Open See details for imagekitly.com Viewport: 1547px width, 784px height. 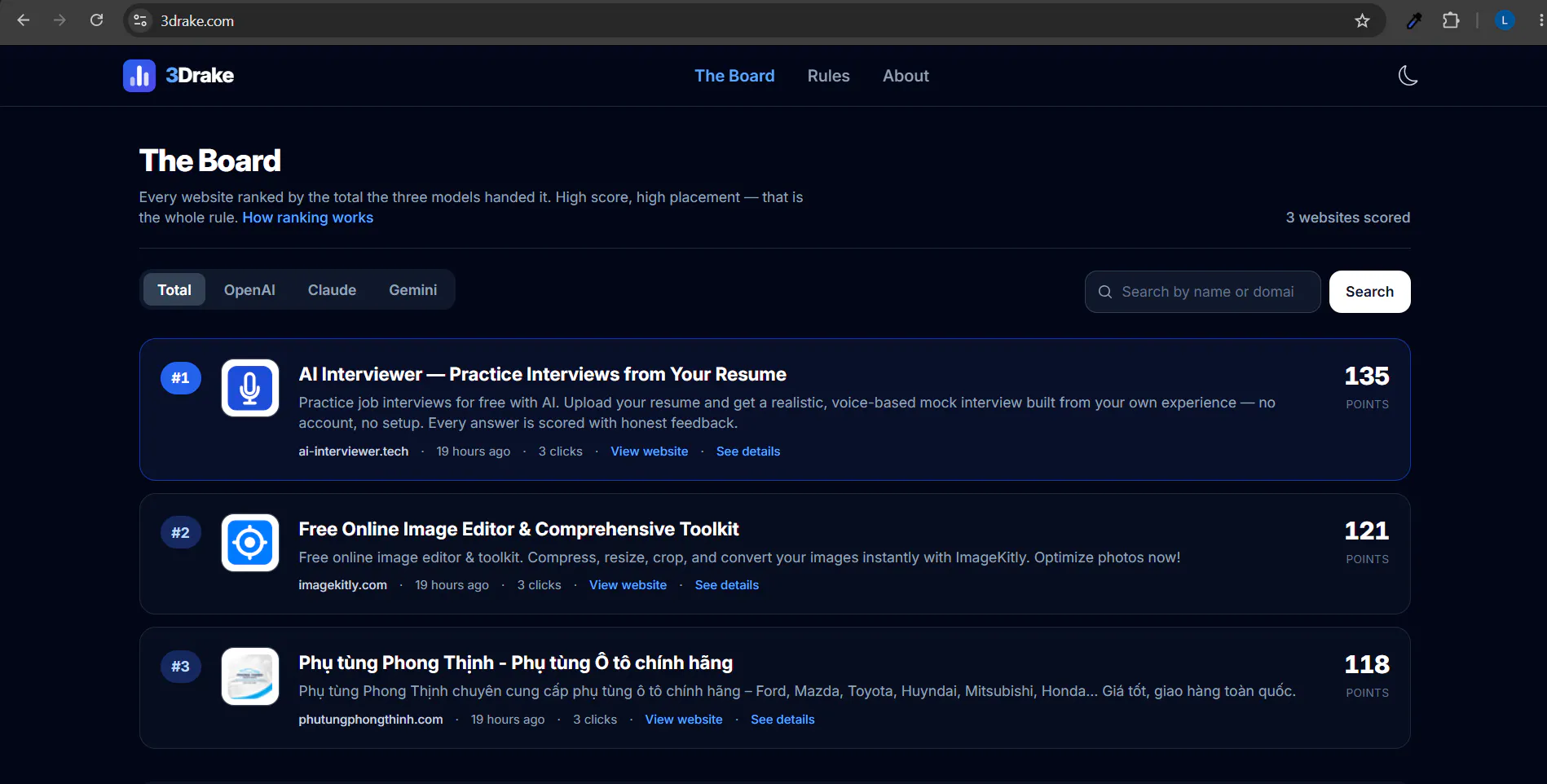726,585
